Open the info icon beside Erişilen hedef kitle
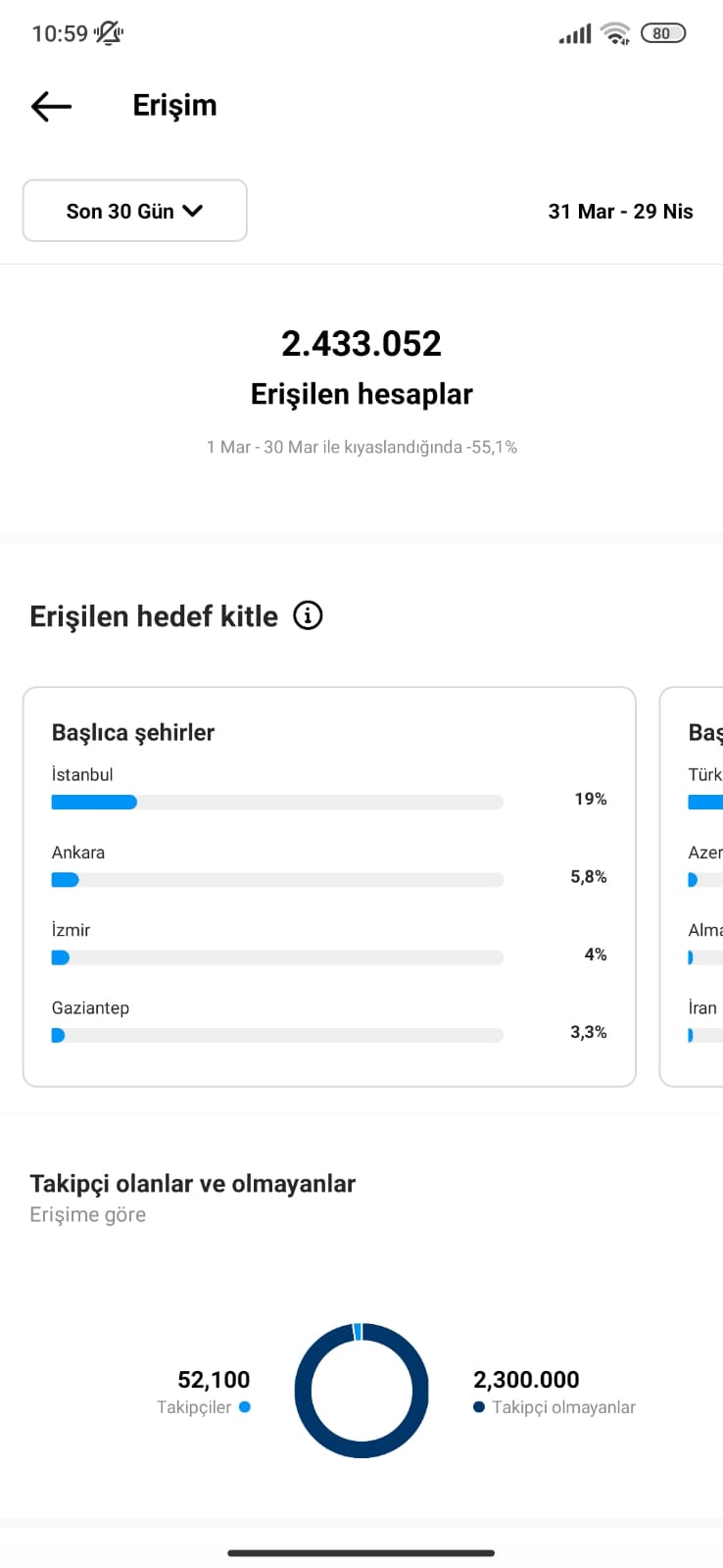723x1568 pixels. click(x=308, y=615)
